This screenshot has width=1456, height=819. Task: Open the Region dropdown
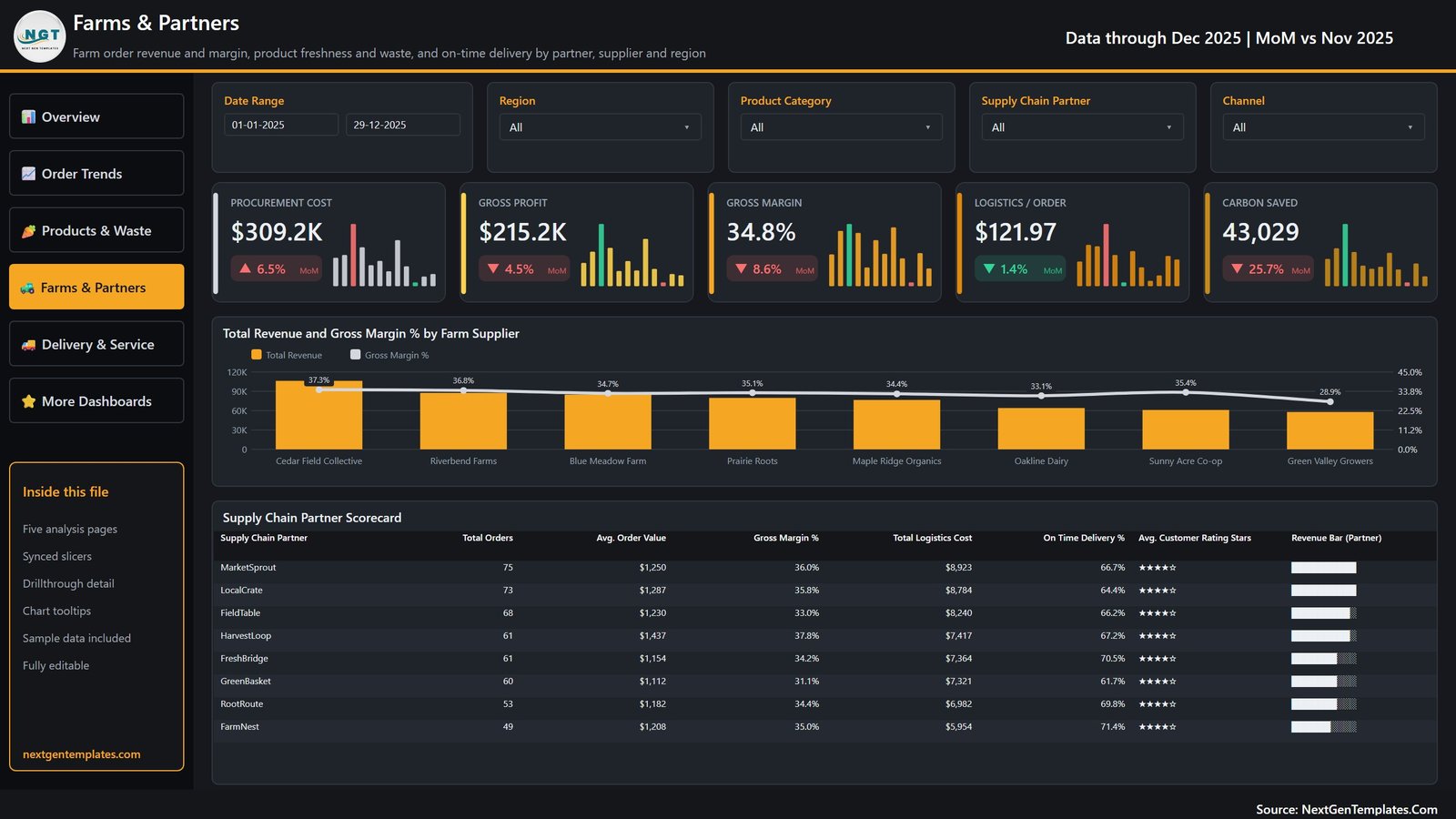(600, 127)
